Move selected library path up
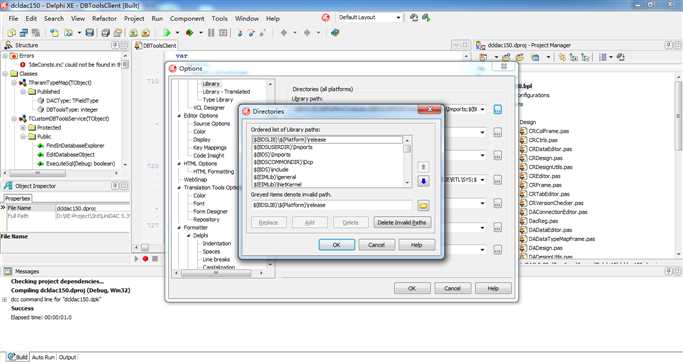 tap(423, 167)
